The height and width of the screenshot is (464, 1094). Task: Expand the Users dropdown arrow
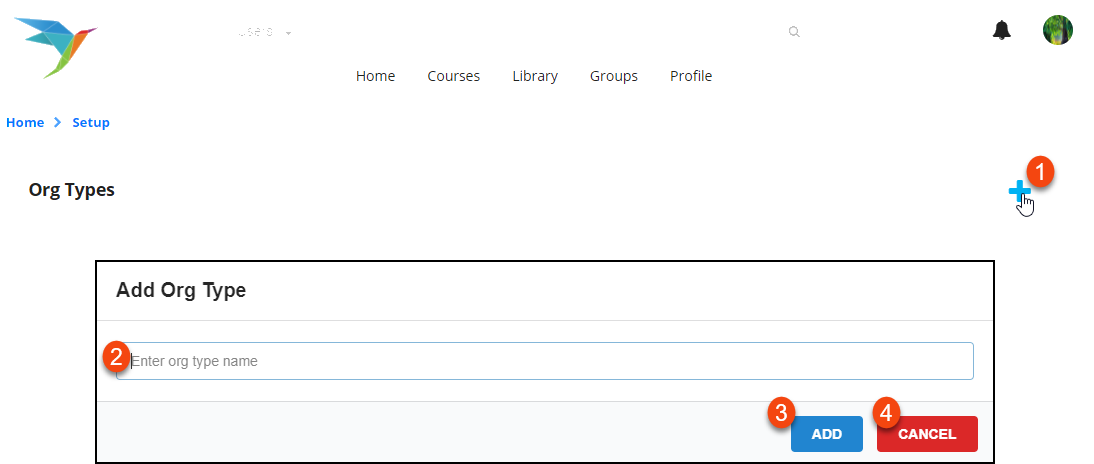click(x=288, y=33)
